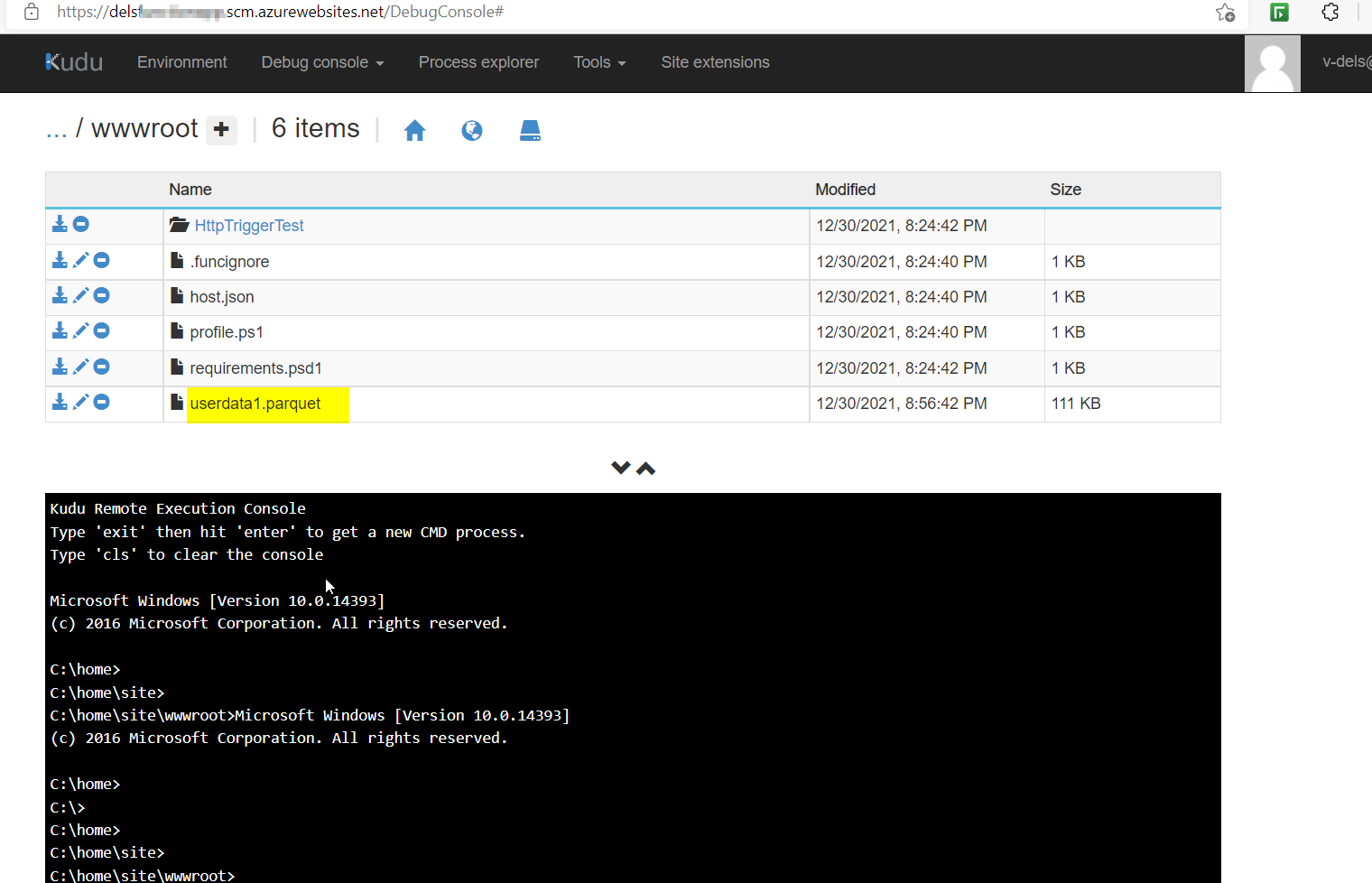This screenshot has height=883, width=1372.
Task: Delete the HttpTriggerTest folder
Action: pyautogui.click(x=81, y=224)
